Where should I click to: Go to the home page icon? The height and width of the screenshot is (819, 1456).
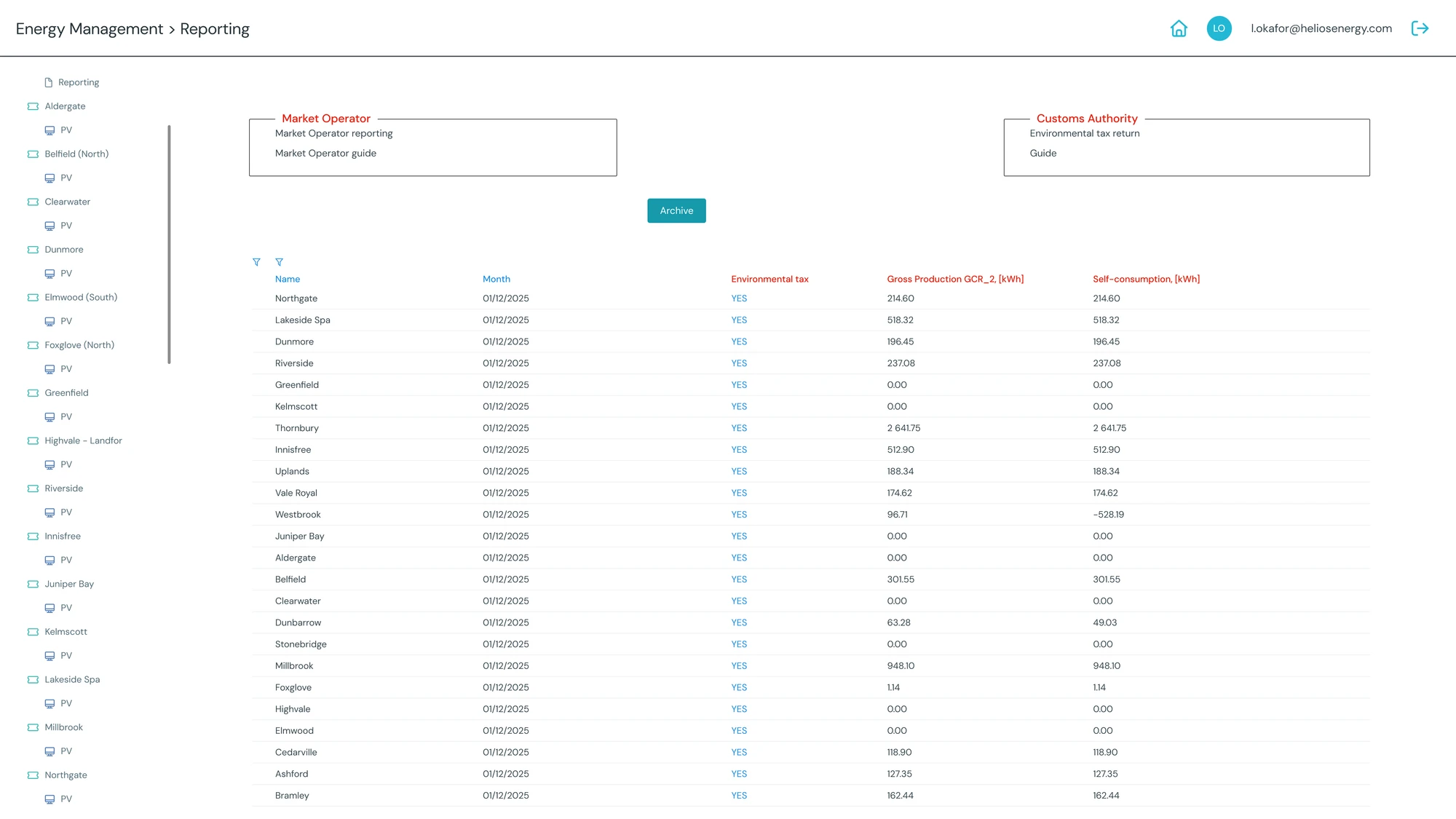click(x=1179, y=28)
